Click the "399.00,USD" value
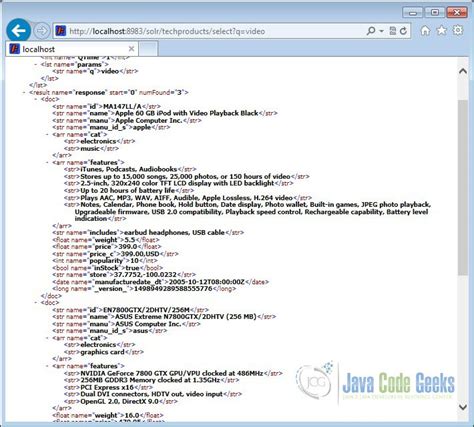This screenshot has height=427, width=474. [x=140, y=254]
